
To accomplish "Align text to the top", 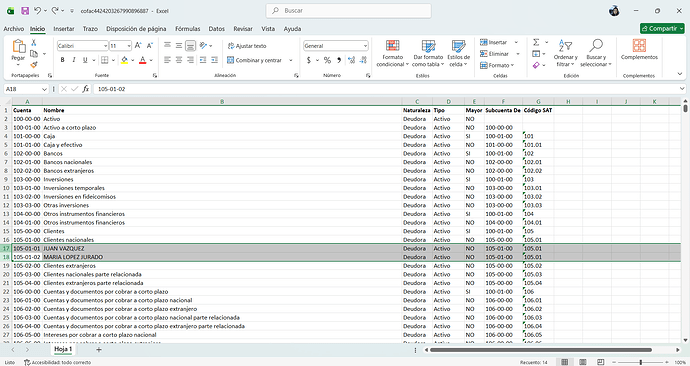I will (167, 45).
